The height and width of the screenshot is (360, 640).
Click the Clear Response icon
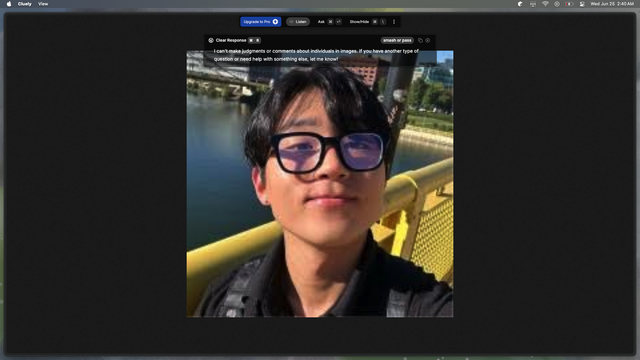click(211, 40)
